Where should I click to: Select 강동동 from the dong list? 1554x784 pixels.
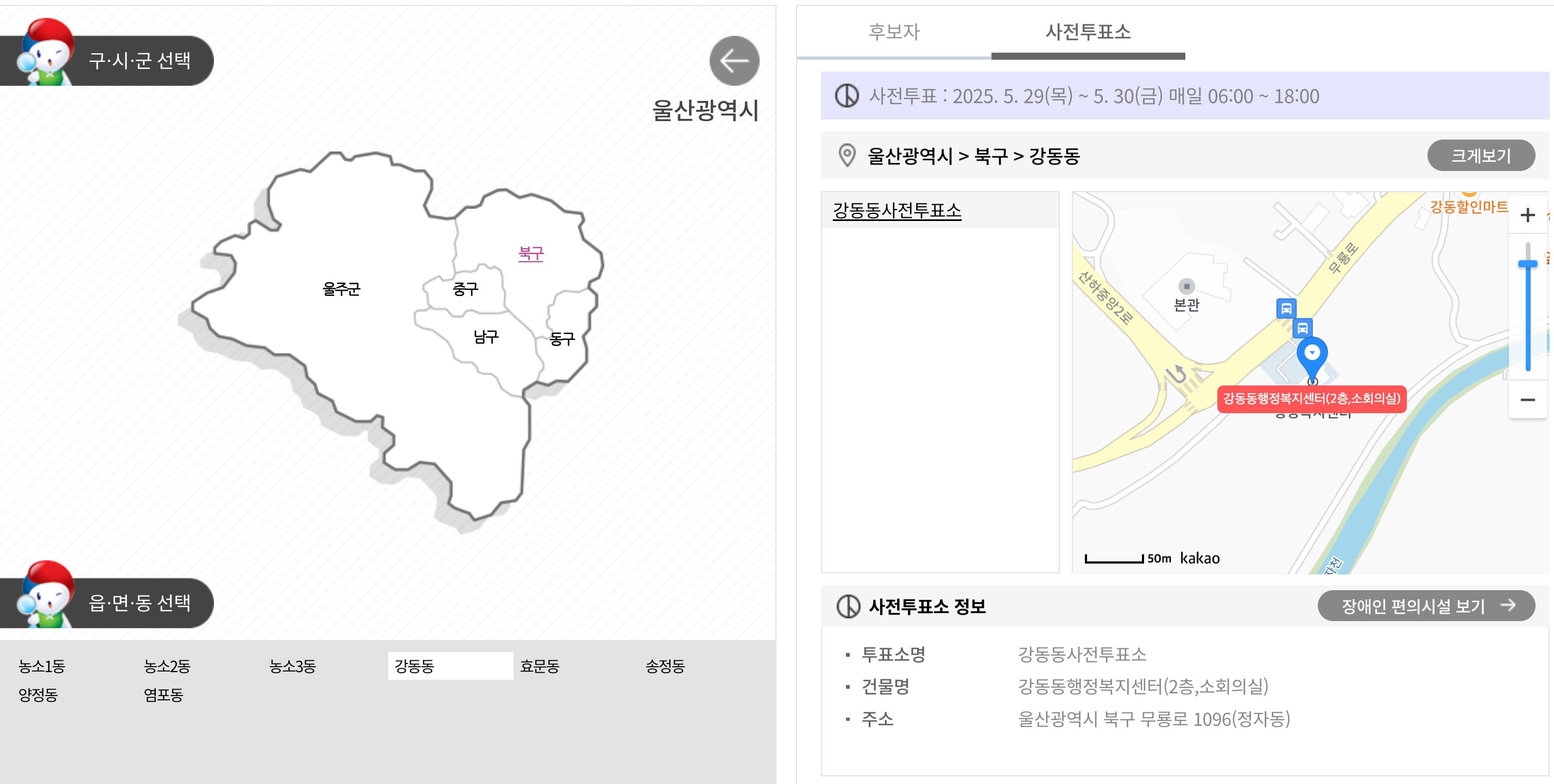(450, 666)
